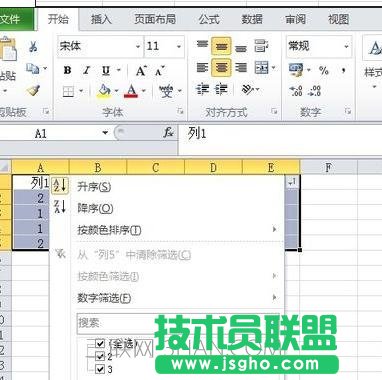Choose 升序(S) sort ascending
Image resolution: width=382 pixels, height=380 pixels.
pos(167,187)
